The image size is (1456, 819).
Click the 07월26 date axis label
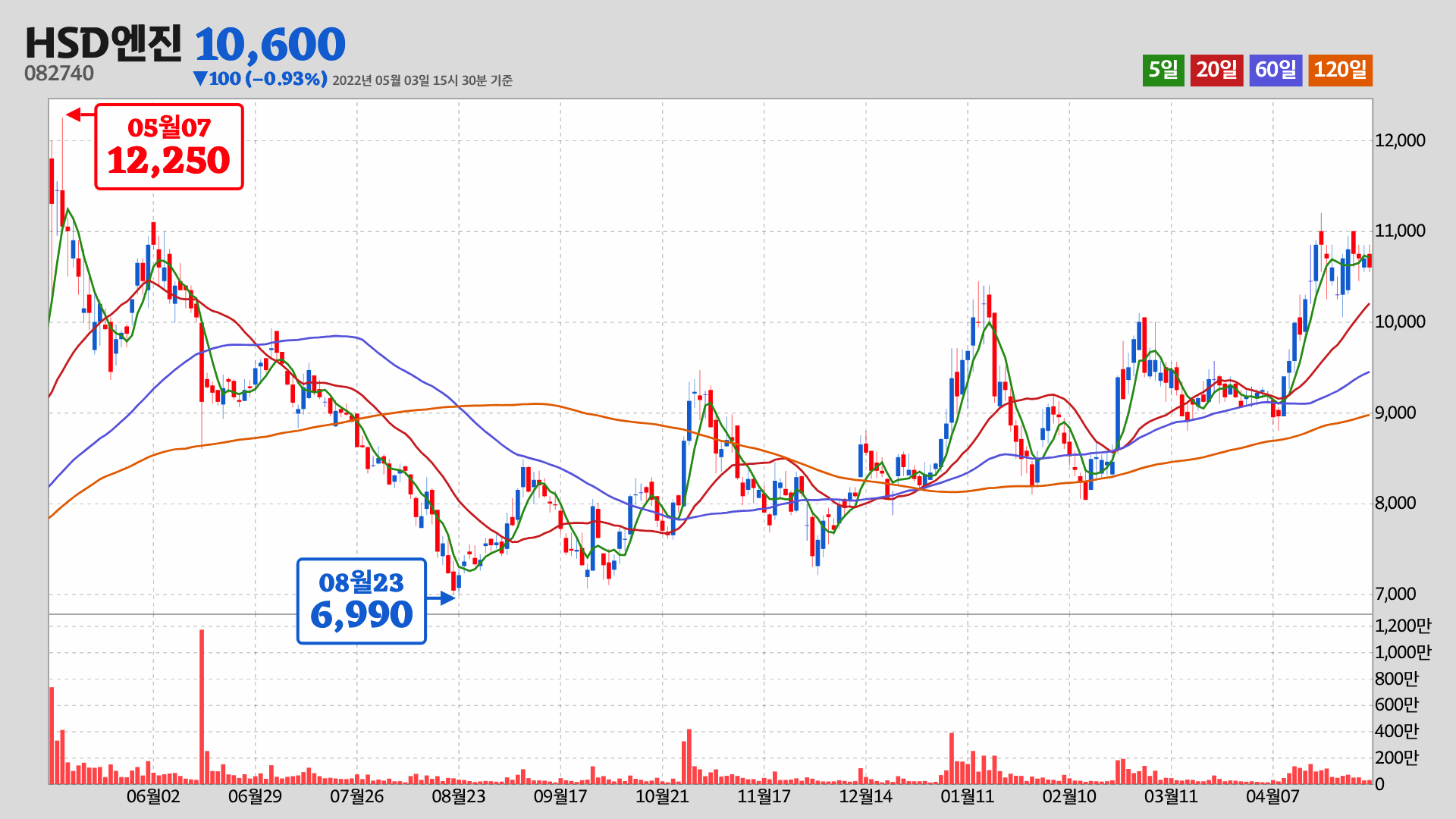pos(356,796)
